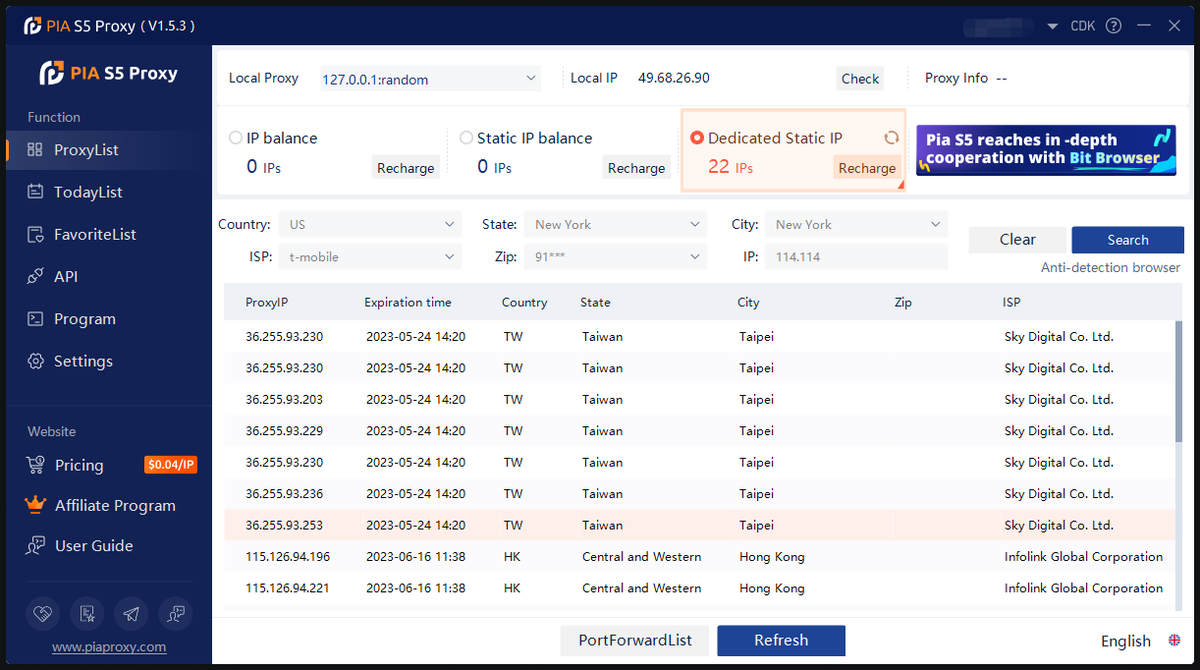Screen dimensions: 1200x670
Task: Click the Affiliate Program crown icon
Action: pos(35,505)
